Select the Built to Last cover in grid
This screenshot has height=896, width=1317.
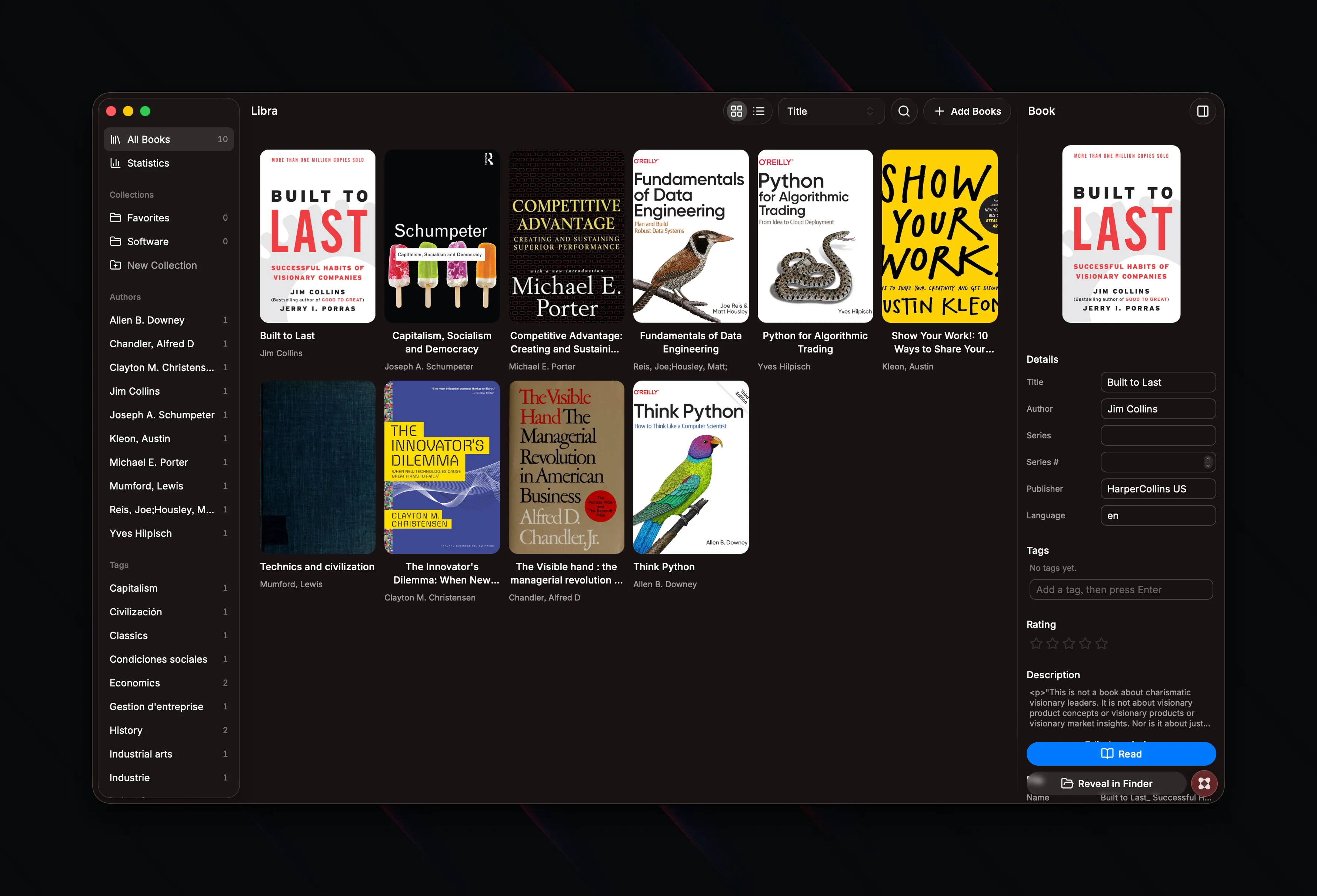(317, 236)
